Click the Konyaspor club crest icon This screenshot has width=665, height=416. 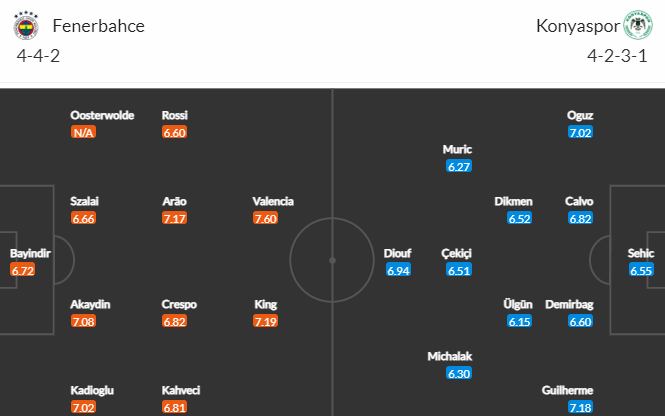[x=637, y=25]
